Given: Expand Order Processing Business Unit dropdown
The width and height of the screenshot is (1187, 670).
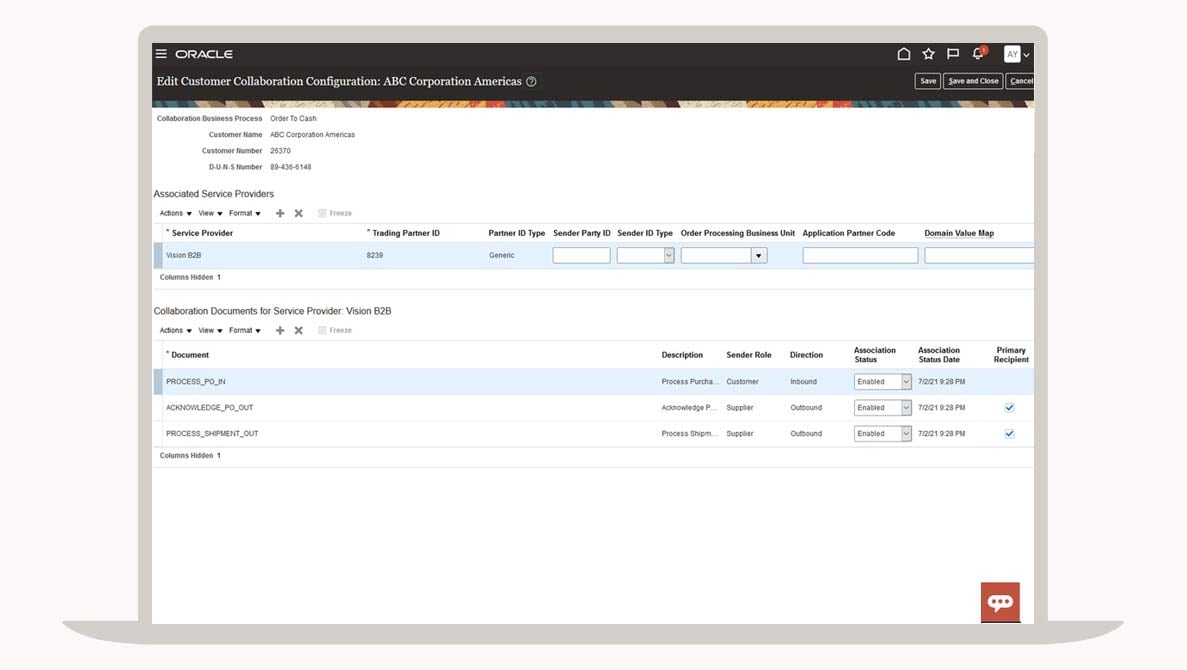Looking at the screenshot, I should [759, 256].
